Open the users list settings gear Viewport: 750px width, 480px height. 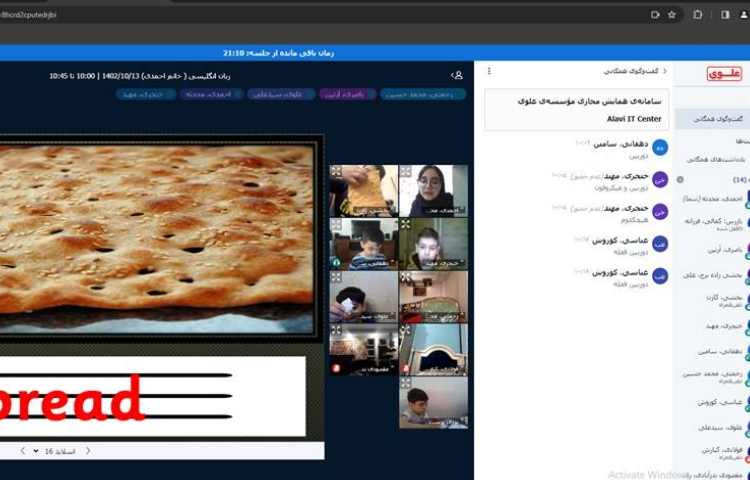click(x=680, y=180)
